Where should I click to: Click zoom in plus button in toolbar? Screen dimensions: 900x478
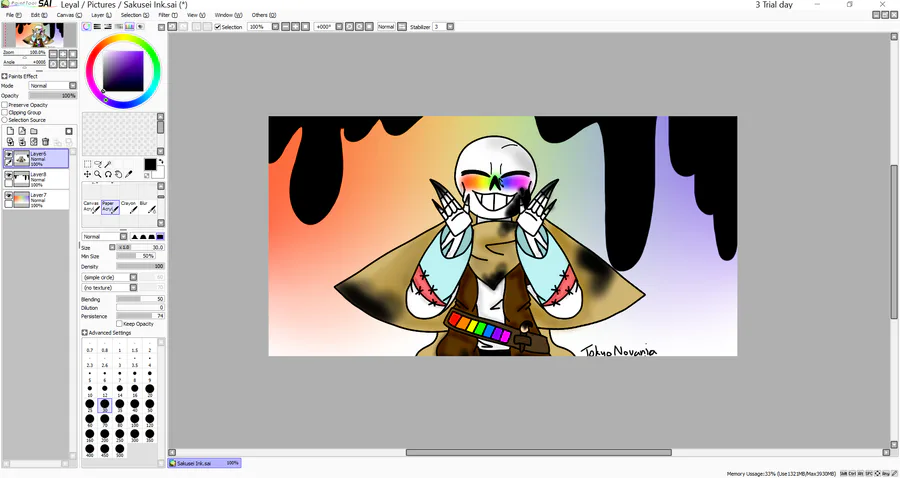tap(295, 26)
